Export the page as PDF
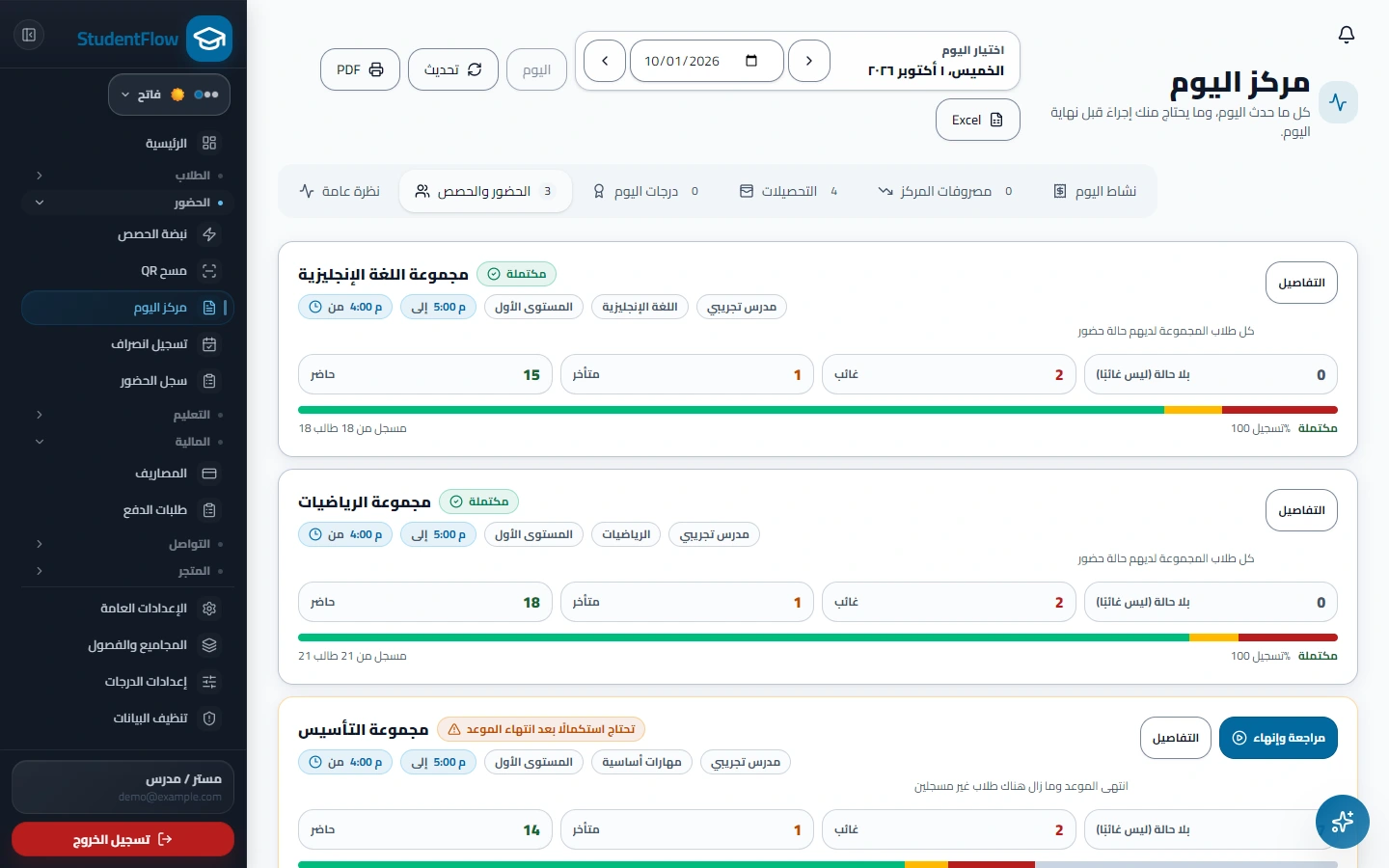Image resolution: width=1389 pixels, height=868 pixels. (360, 69)
